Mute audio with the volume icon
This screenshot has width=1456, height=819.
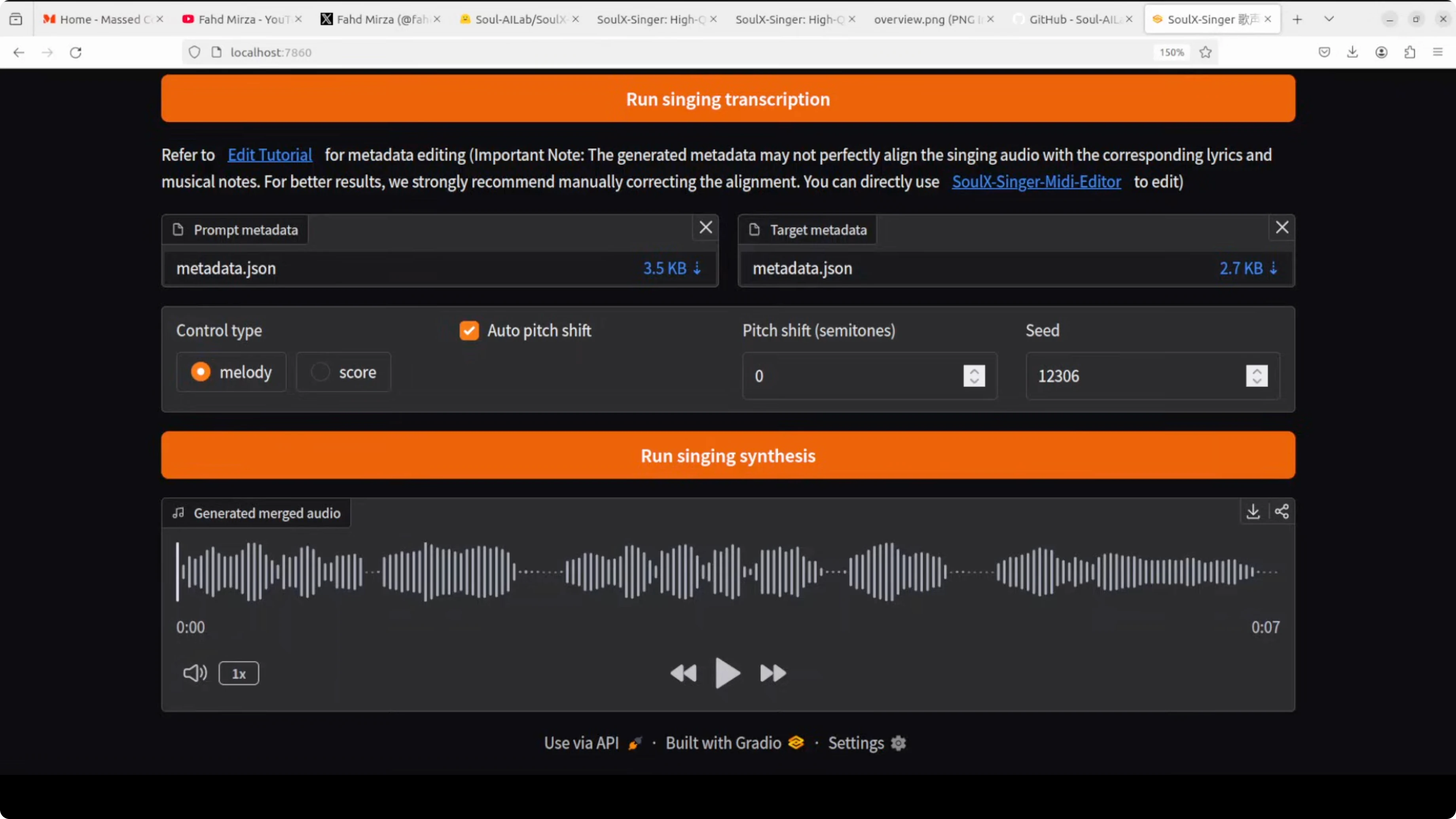pos(195,673)
